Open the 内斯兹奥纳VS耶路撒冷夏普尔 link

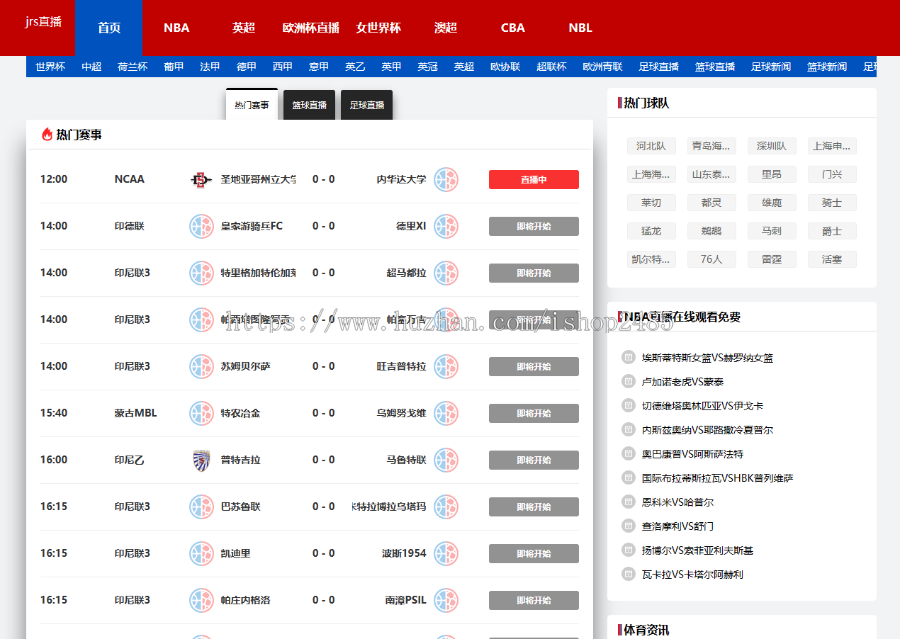[708, 430]
